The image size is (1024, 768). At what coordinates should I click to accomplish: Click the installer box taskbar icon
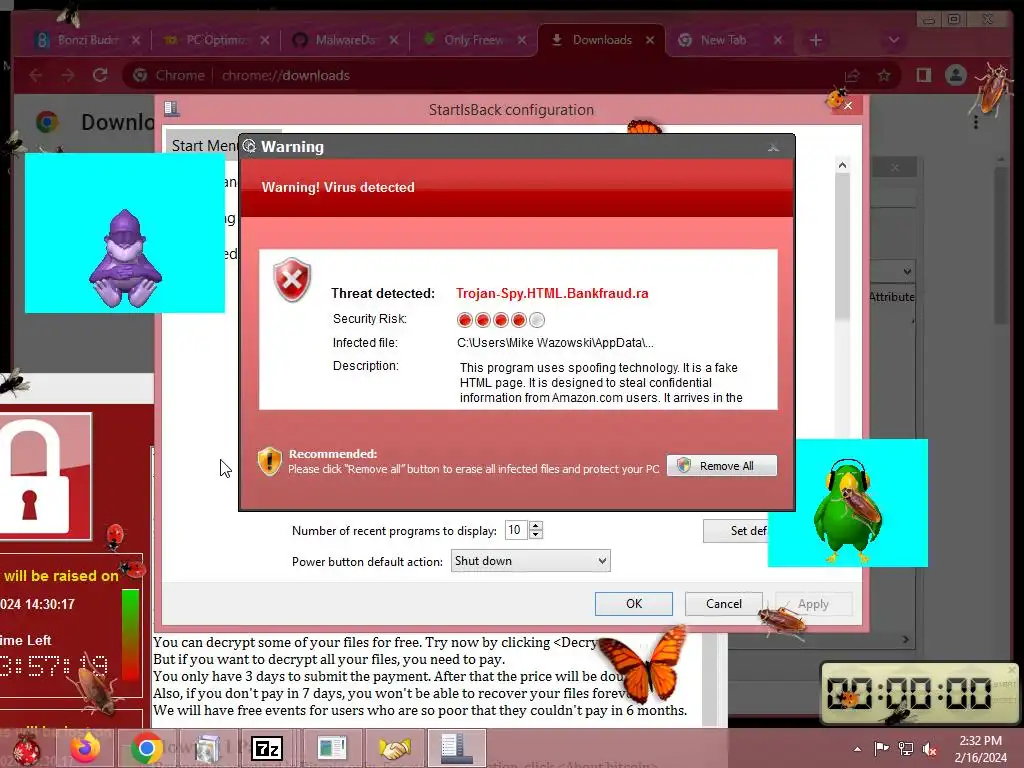tap(208, 748)
